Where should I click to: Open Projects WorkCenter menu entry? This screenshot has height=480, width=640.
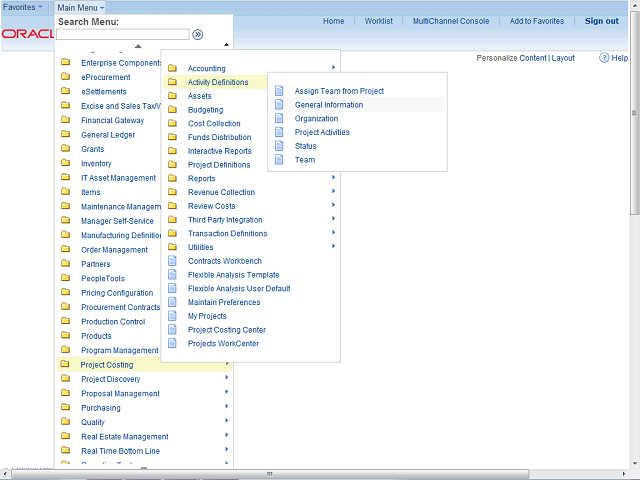point(223,344)
